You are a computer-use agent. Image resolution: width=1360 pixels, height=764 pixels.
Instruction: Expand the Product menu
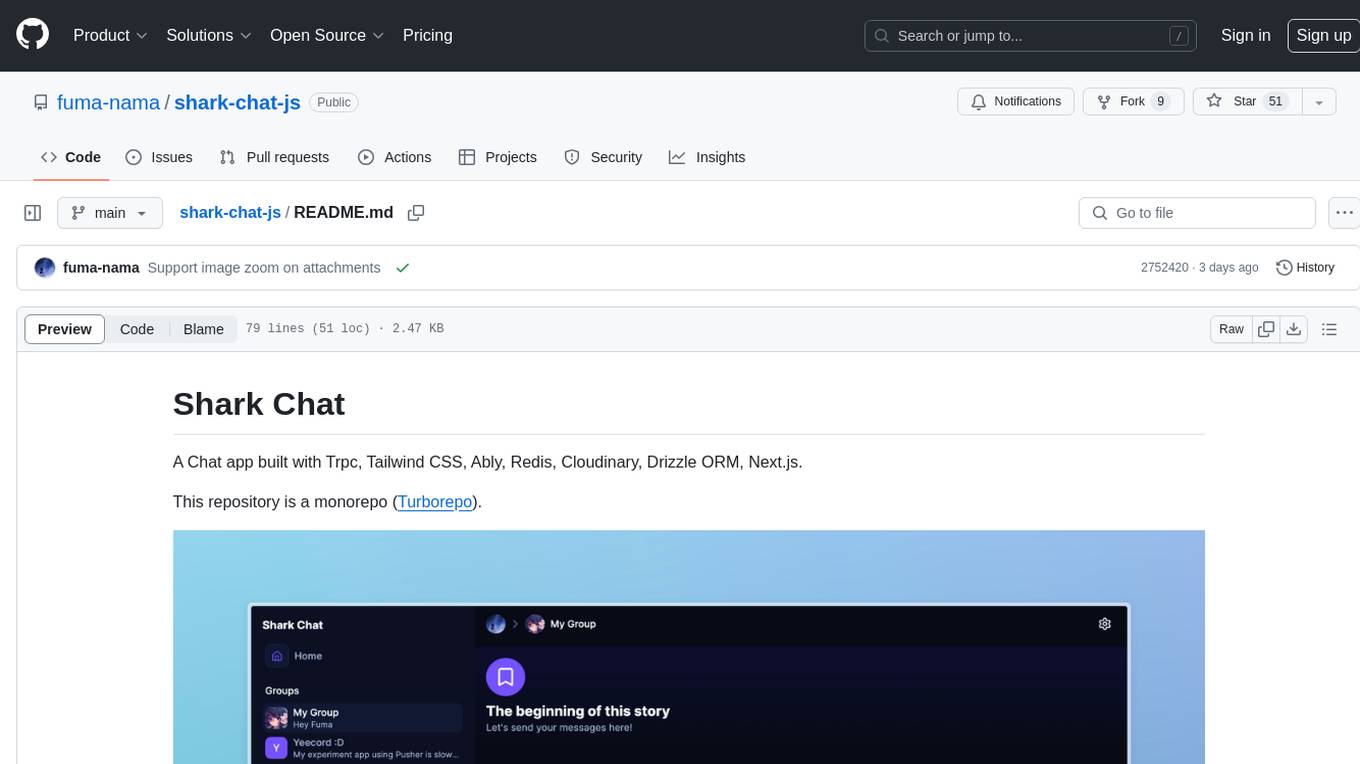click(110, 35)
